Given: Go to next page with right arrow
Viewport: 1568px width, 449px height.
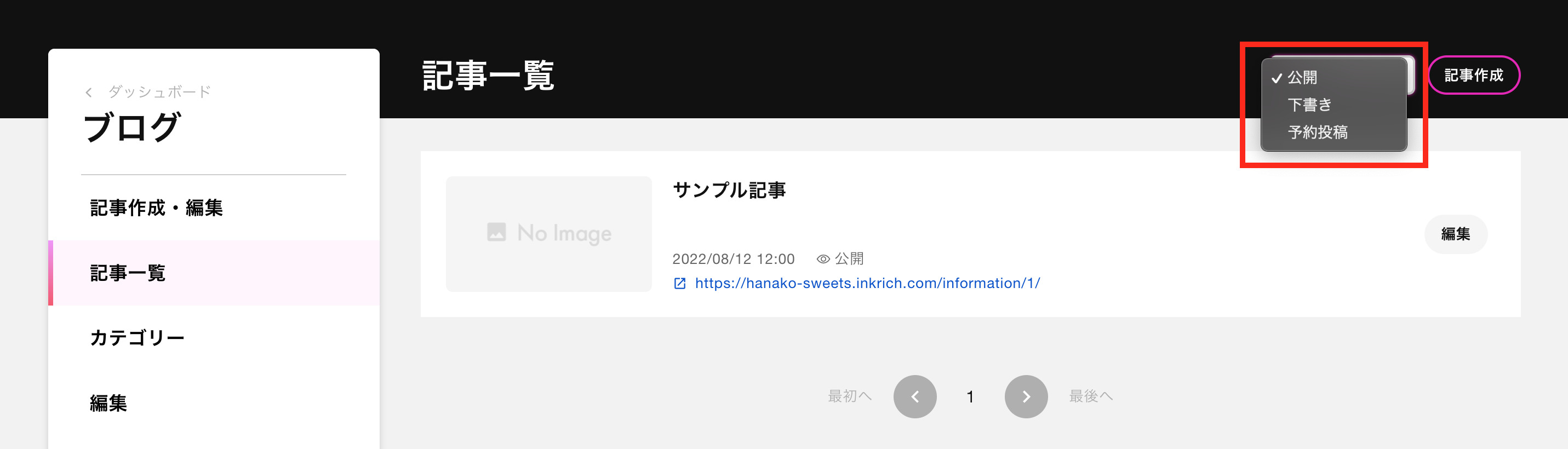Looking at the screenshot, I should 1026,396.
